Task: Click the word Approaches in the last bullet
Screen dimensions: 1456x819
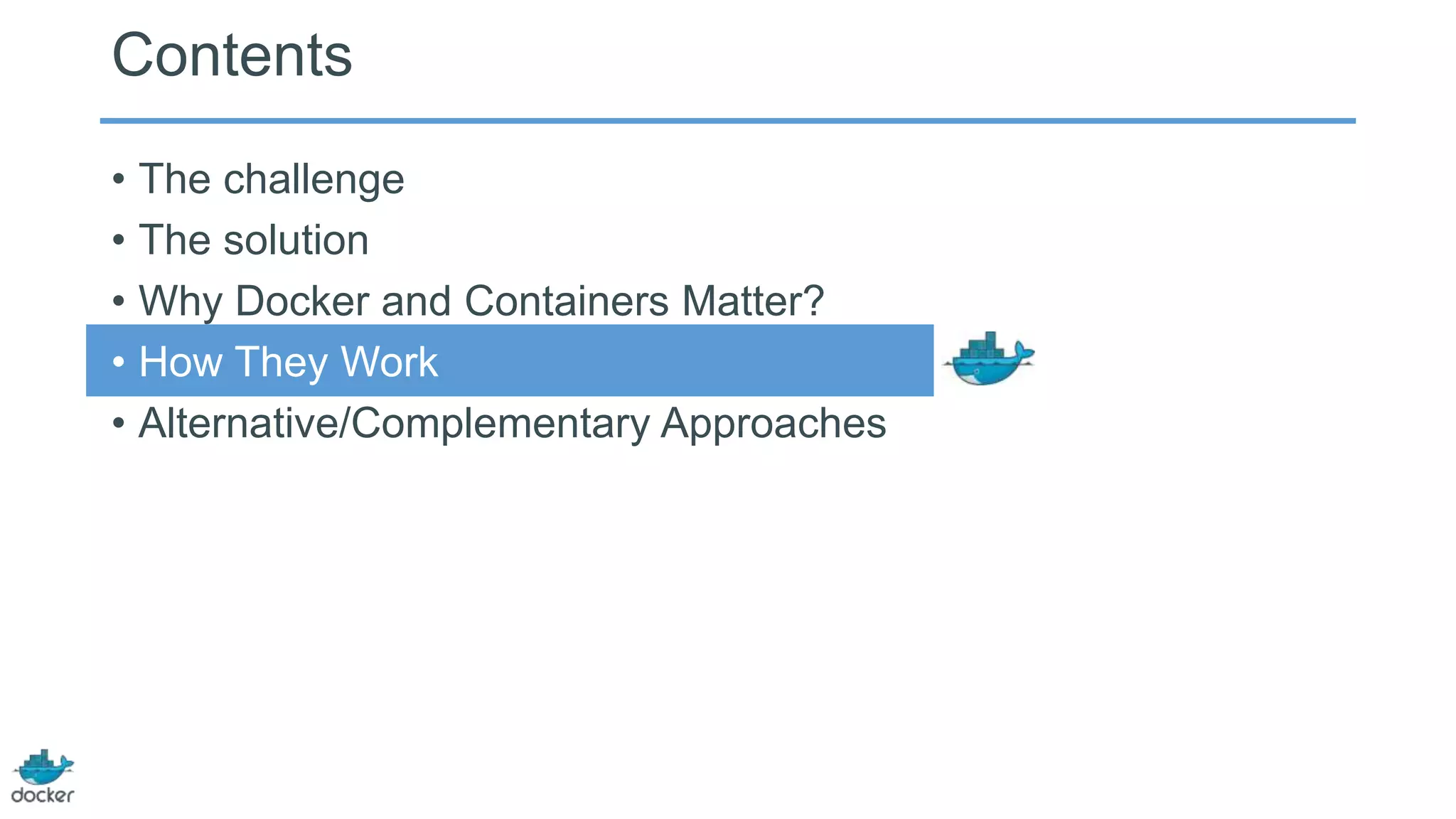Action: (x=773, y=423)
